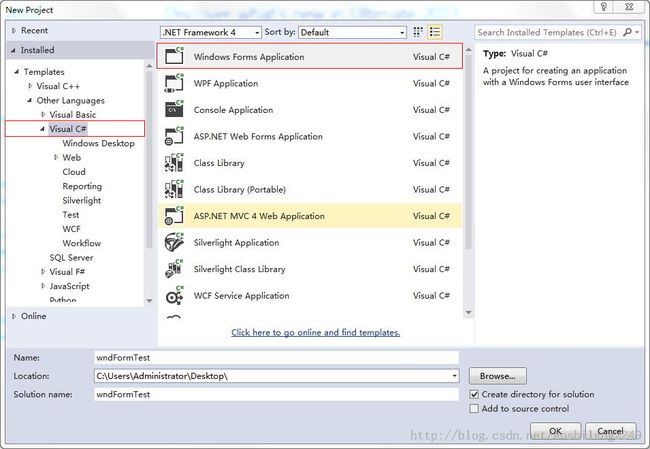Expand the JavaScript tree node
The height and width of the screenshot is (449, 650).
pos(43,286)
